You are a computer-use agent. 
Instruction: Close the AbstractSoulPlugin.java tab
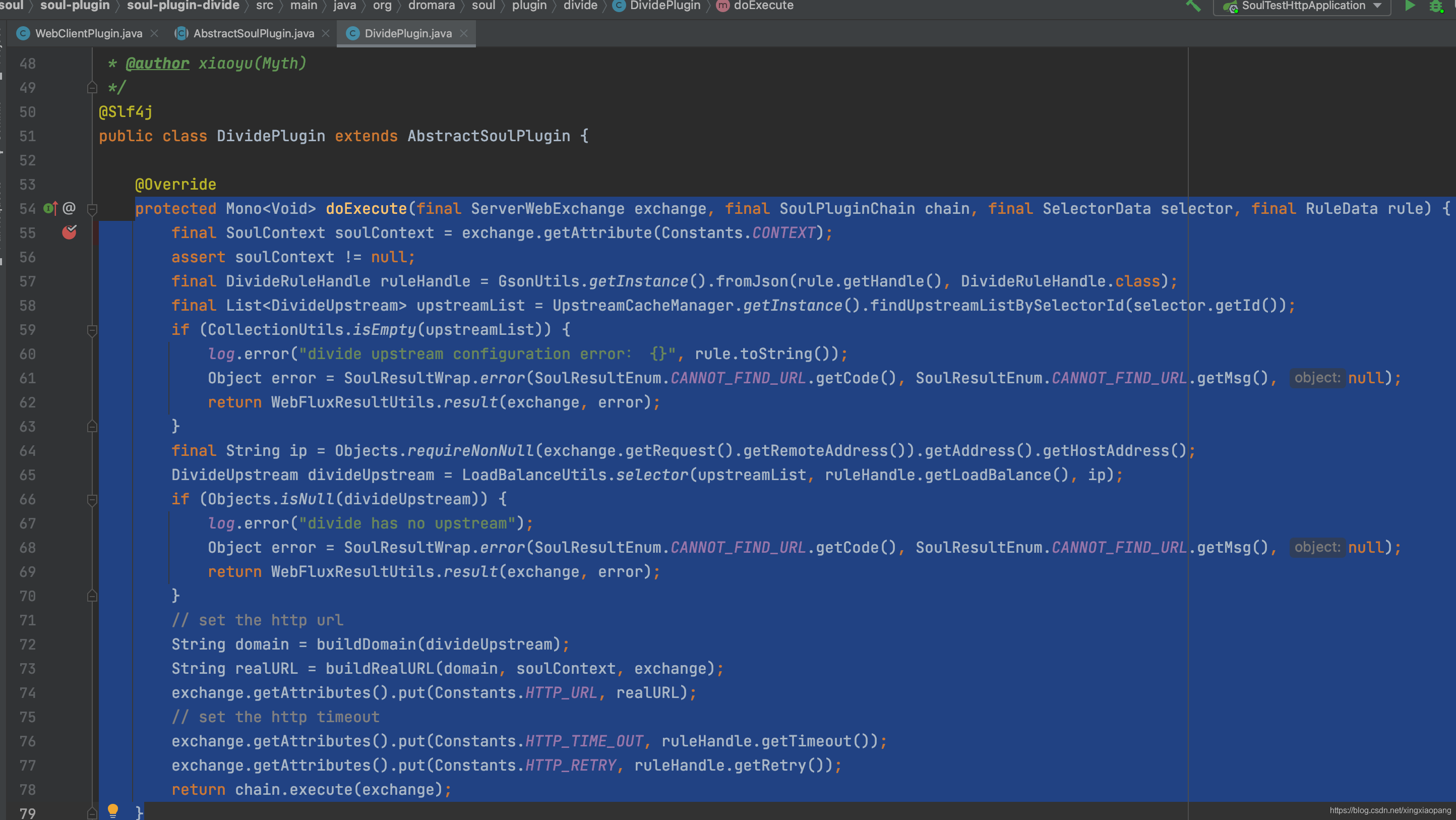(326, 34)
